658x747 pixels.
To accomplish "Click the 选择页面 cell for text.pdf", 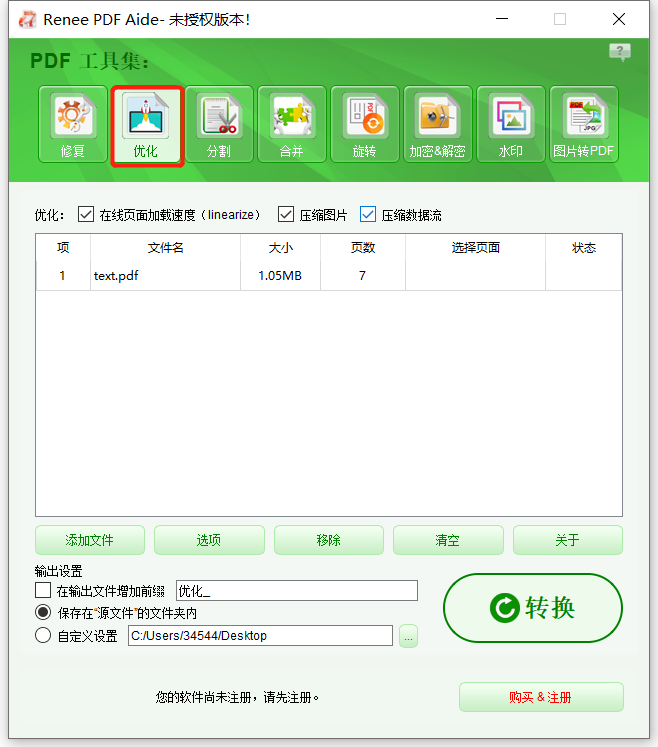I will pyautogui.click(x=476, y=276).
